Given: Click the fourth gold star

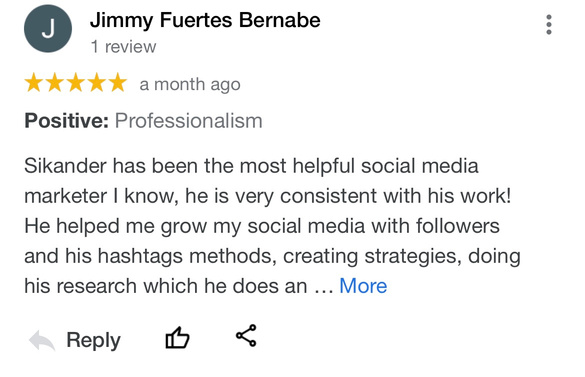Looking at the screenshot, I should point(97,83).
